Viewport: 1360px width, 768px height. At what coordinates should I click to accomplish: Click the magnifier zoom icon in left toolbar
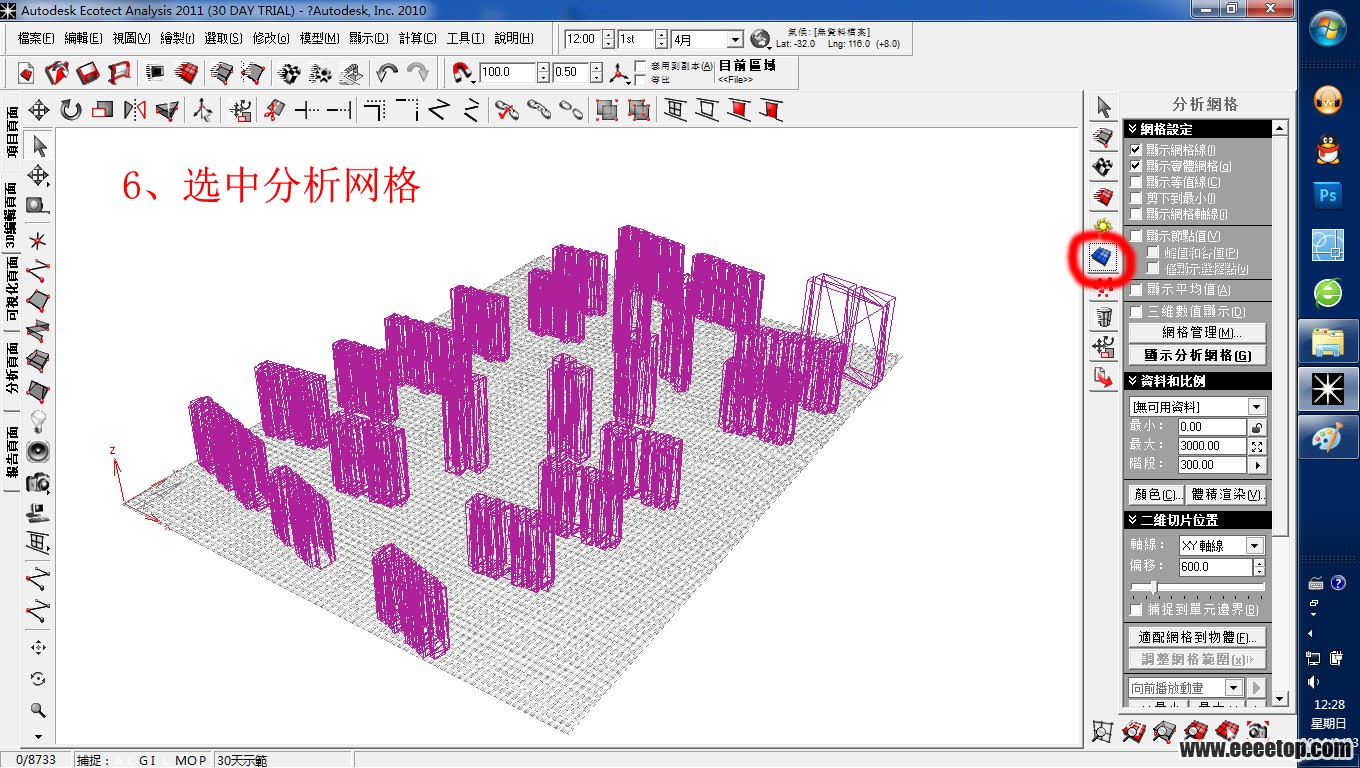click(x=39, y=710)
